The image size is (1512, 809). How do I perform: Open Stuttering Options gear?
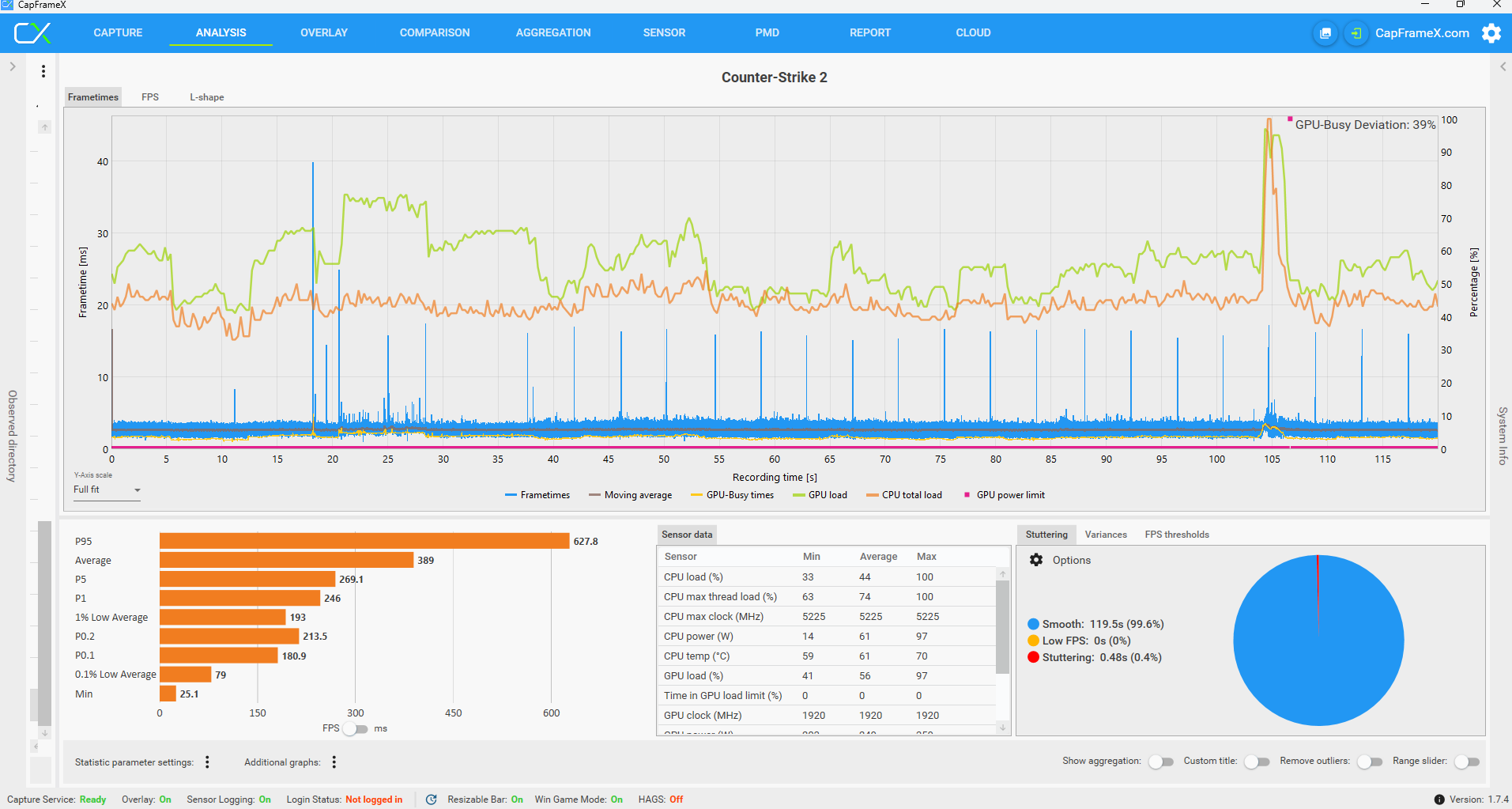1036,560
